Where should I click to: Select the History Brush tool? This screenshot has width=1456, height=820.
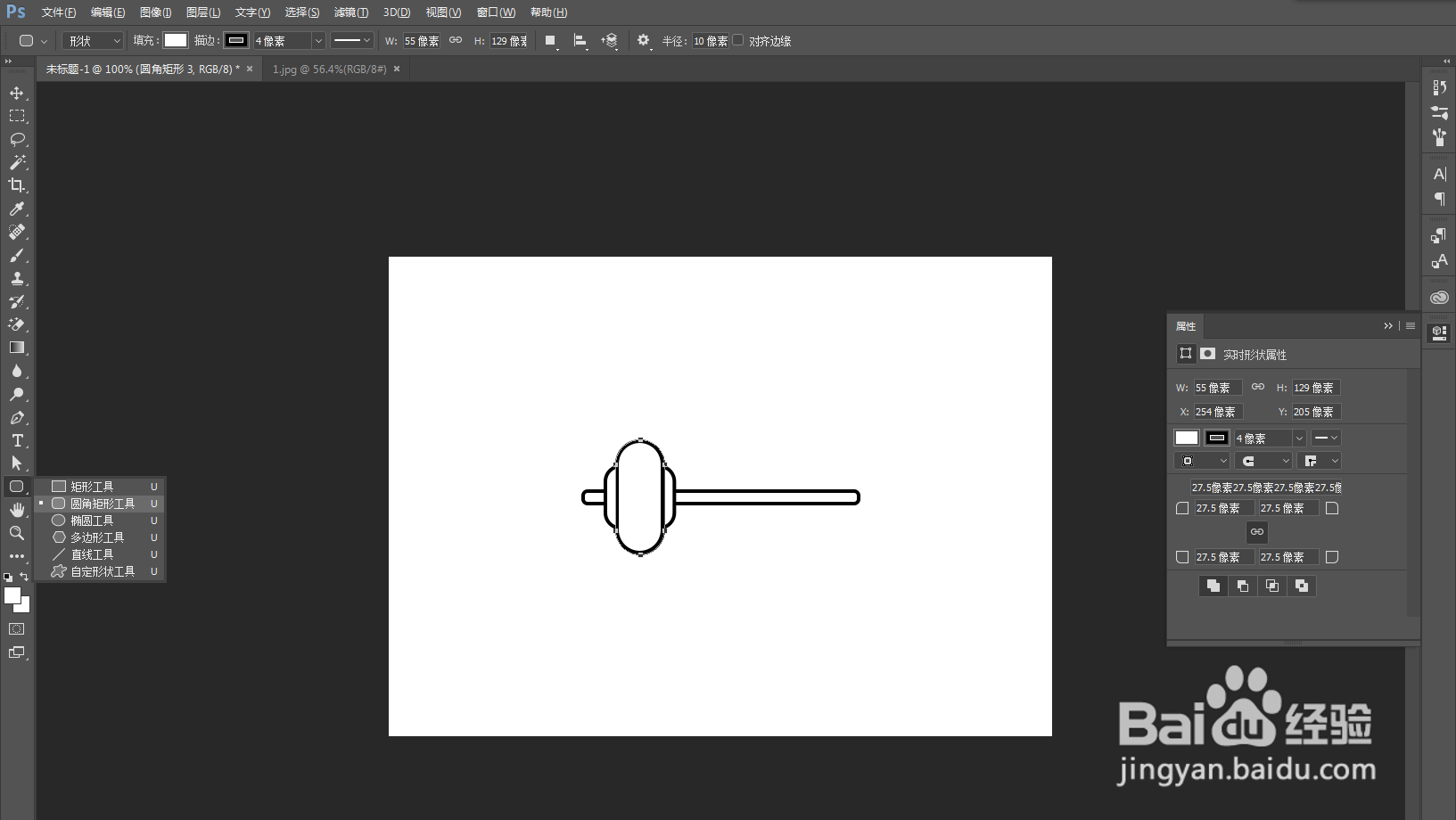coord(17,301)
